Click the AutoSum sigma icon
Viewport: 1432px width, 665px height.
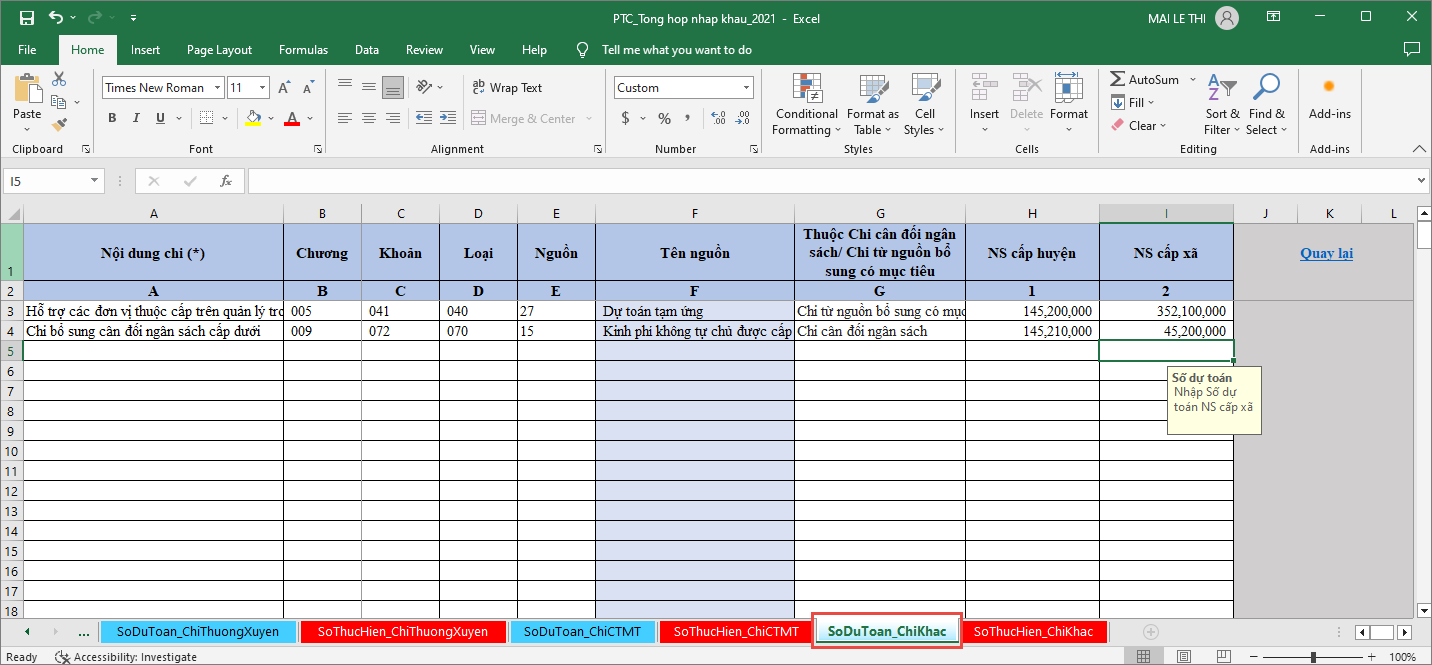(x=1118, y=80)
